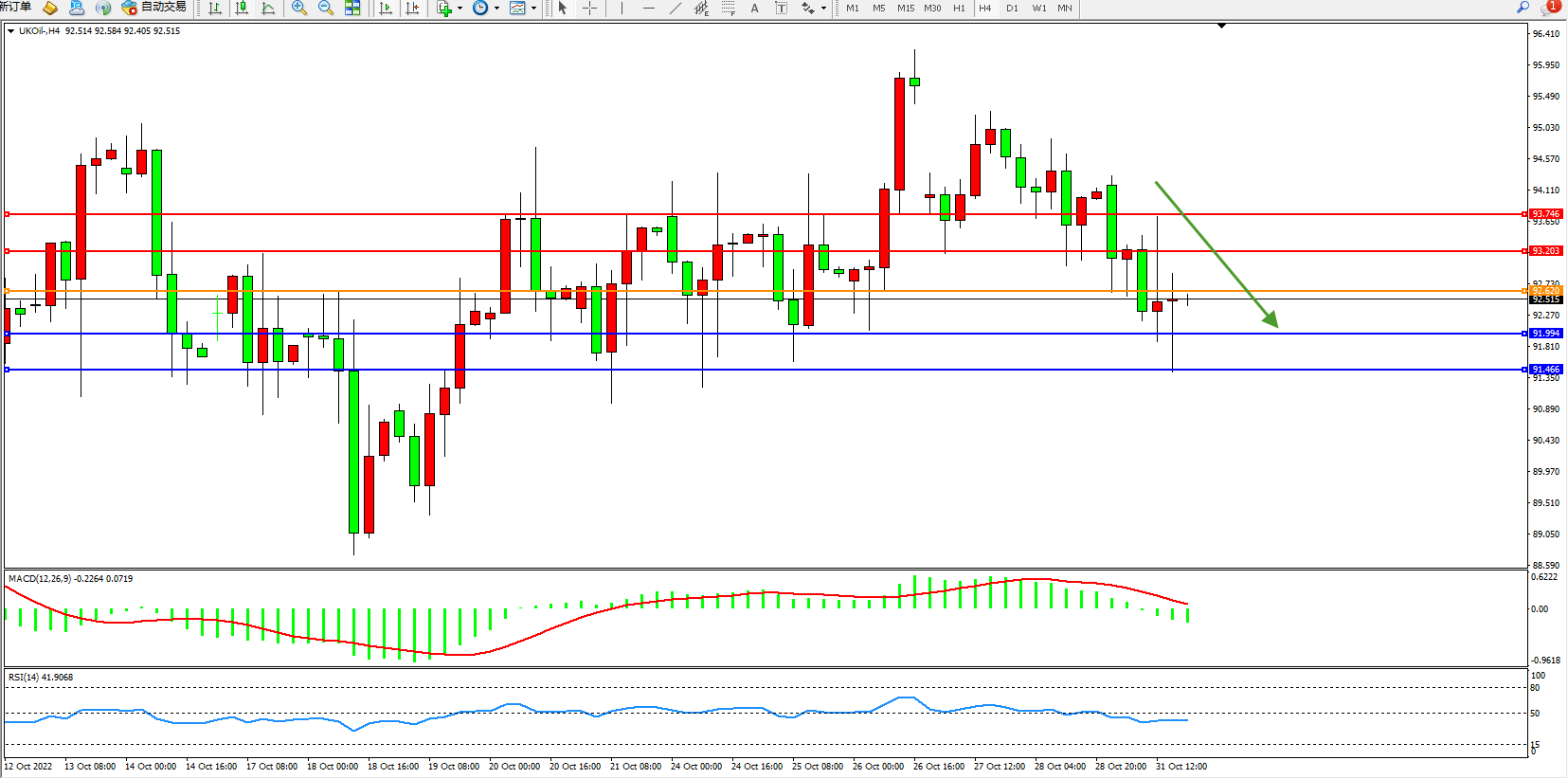Switch to the D1 timeframe
The image size is (1568, 779).
point(1012,8)
